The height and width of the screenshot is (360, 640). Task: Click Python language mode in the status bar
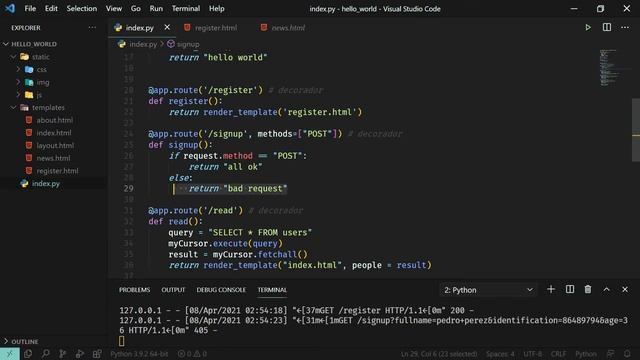586,354
